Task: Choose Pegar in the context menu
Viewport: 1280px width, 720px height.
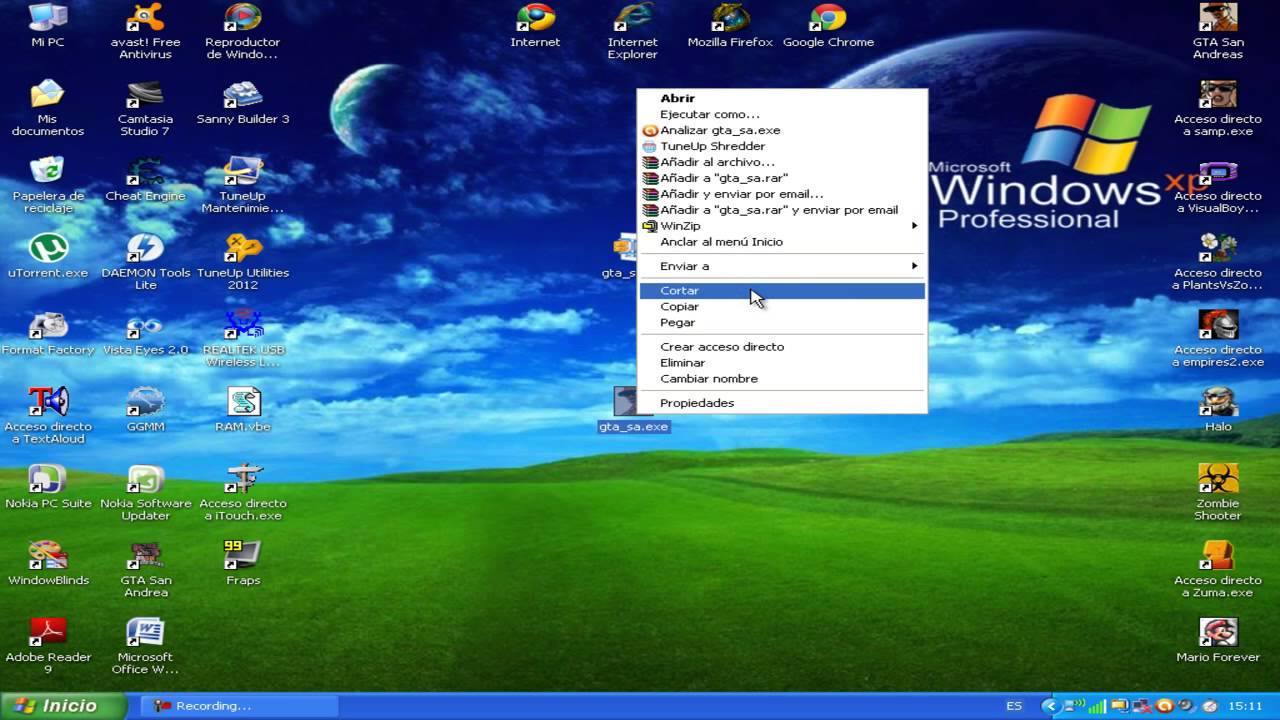Action: 782,323
